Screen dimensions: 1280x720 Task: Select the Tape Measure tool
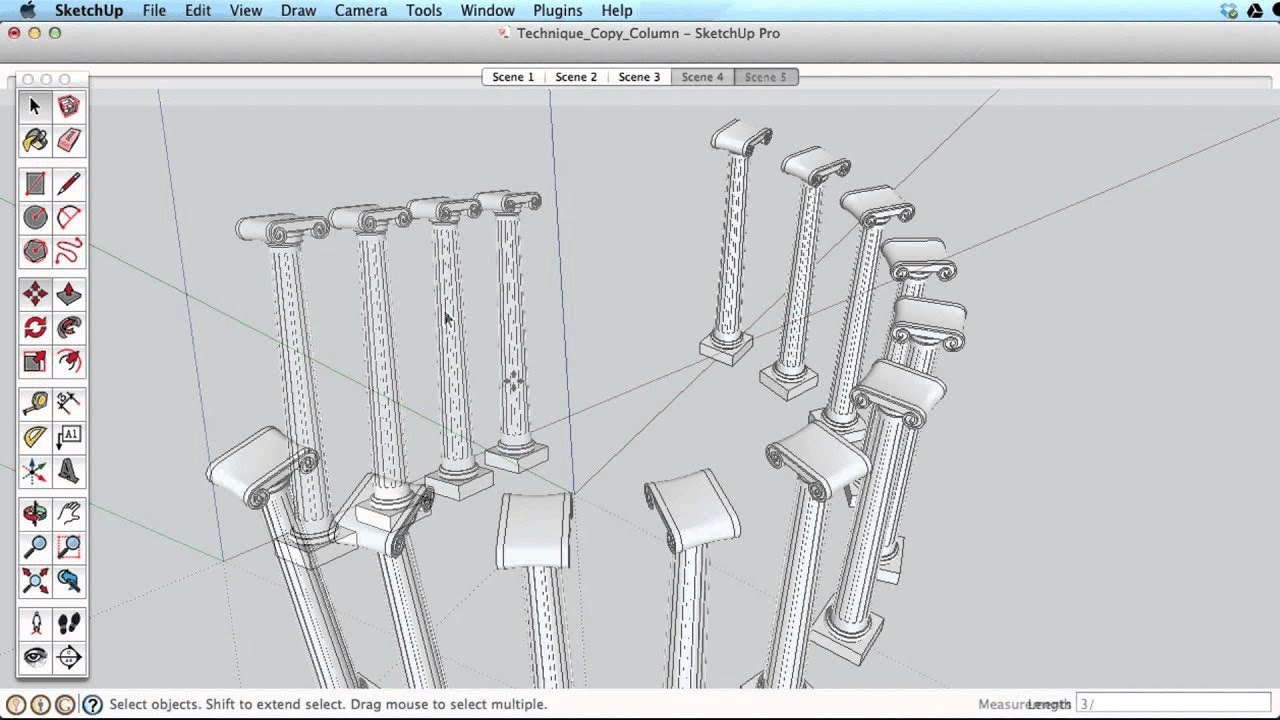[35, 404]
